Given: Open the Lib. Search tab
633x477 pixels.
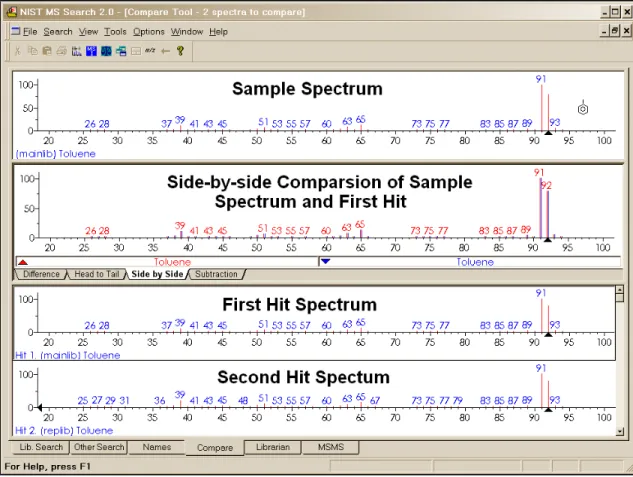Looking at the screenshot, I should 41,447.
